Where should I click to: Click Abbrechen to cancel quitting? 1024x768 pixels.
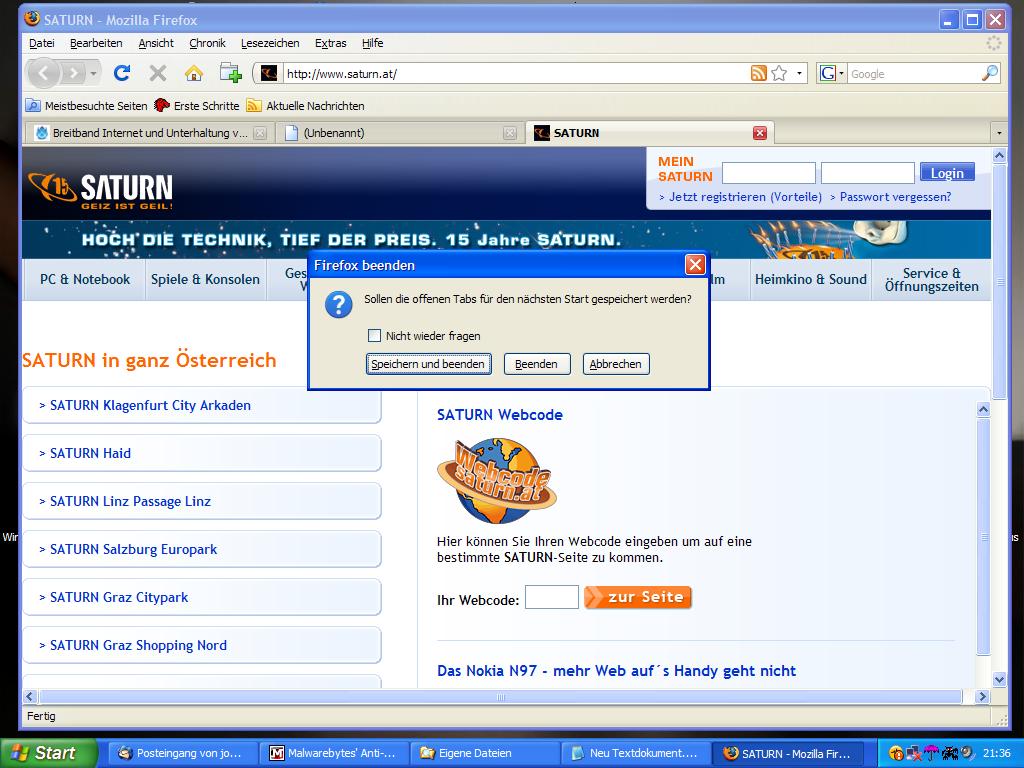pyautogui.click(x=616, y=364)
